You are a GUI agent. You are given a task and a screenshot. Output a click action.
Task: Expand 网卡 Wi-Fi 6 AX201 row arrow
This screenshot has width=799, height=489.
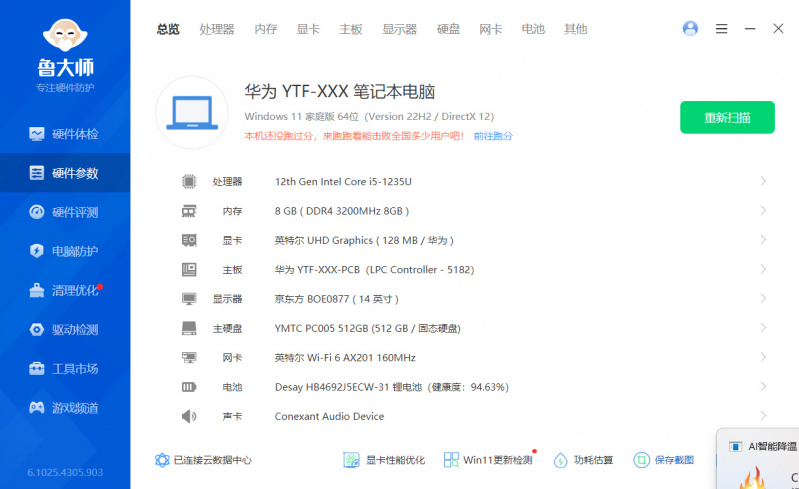pyautogui.click(x=763, y=357)
